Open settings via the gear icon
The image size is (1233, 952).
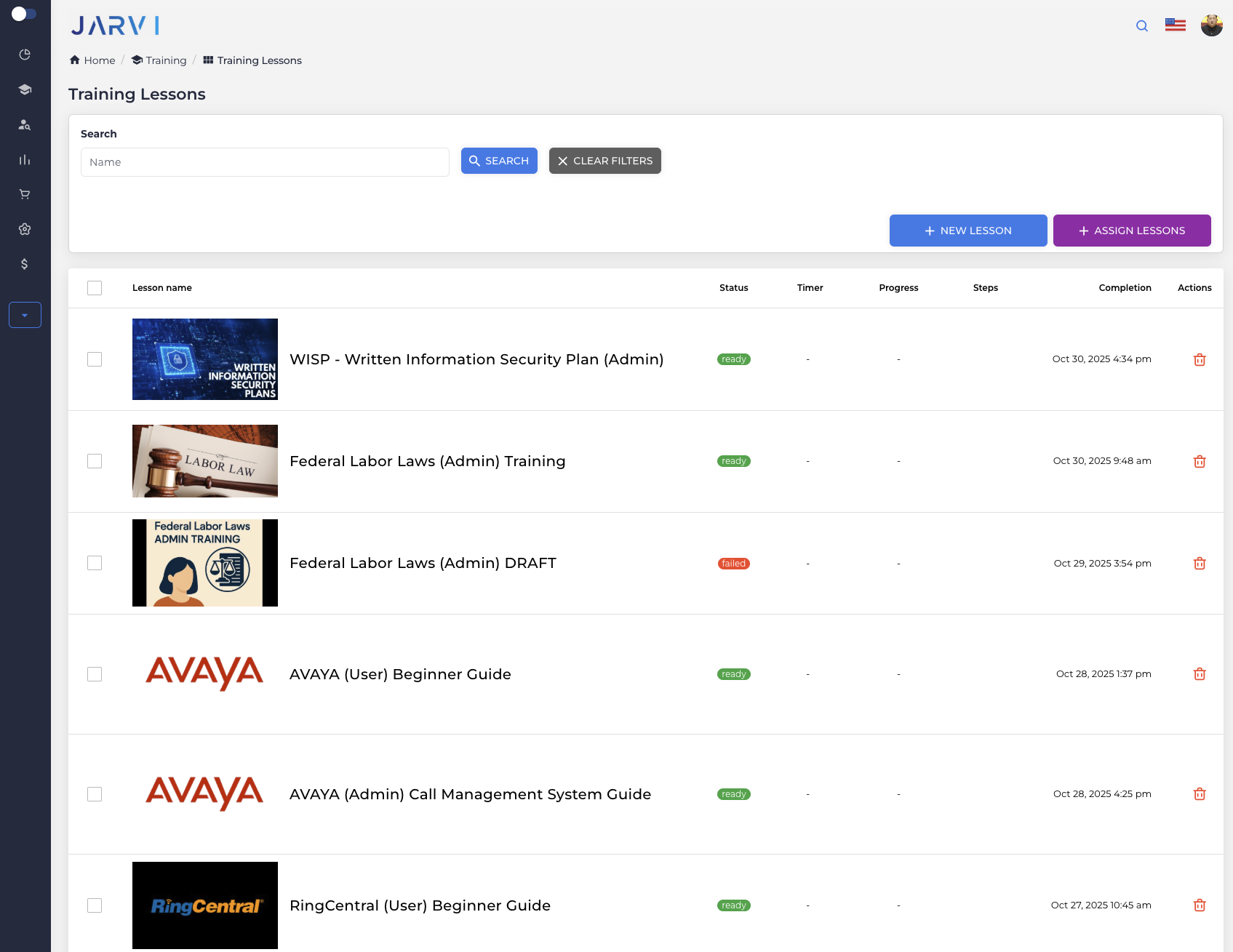click(24, 228)
